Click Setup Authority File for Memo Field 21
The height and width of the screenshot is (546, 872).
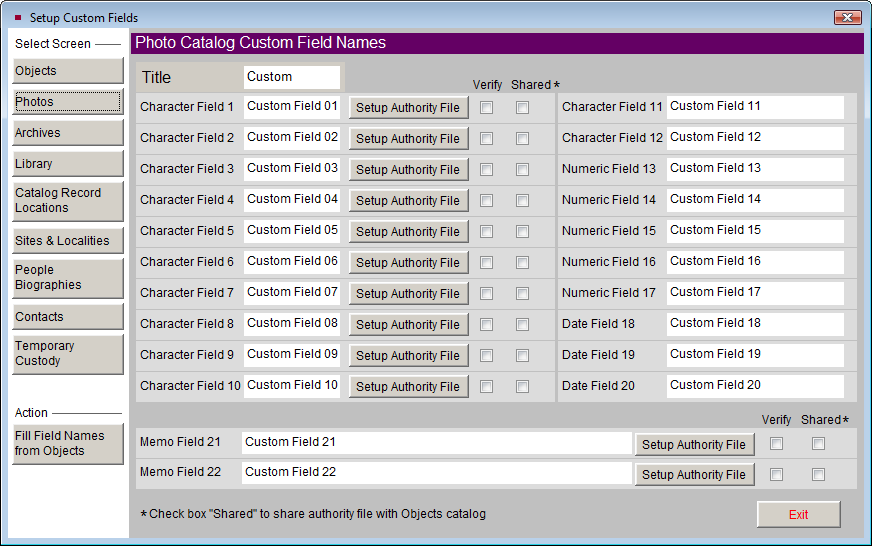(x=694, y=446)
